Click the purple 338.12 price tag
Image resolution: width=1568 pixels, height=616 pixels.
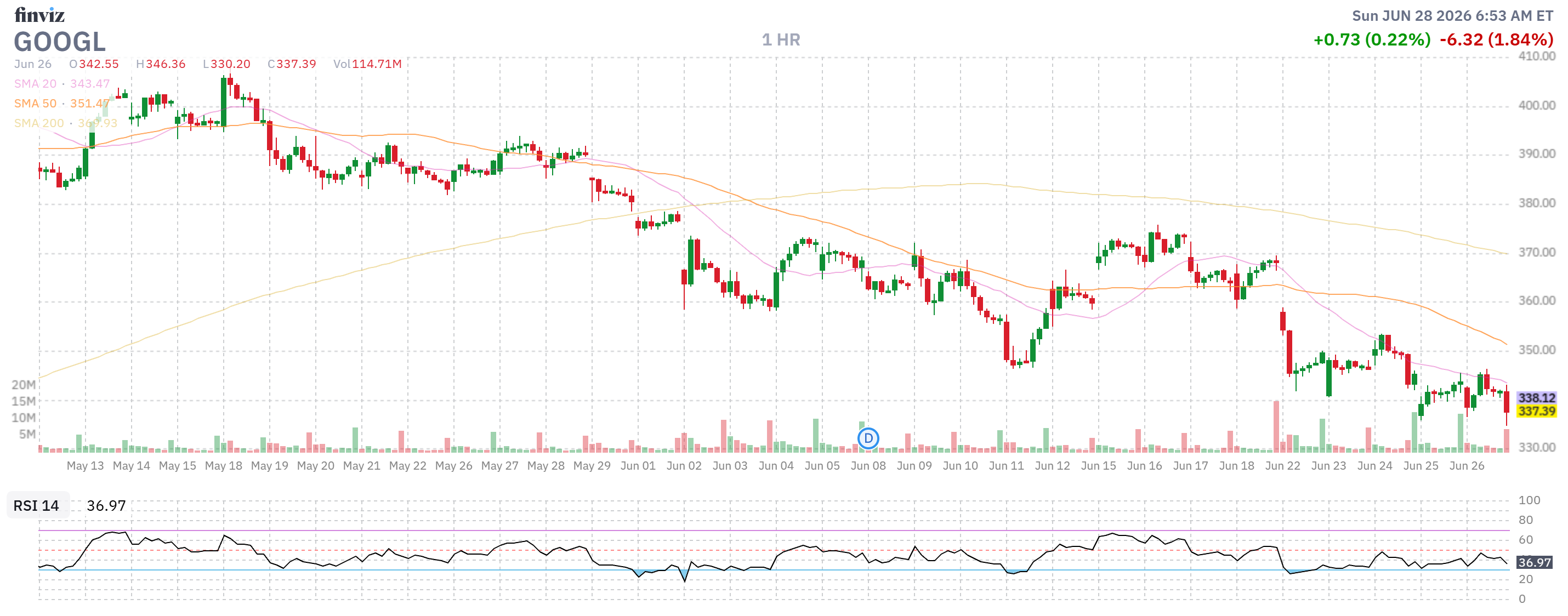click(x=1536, y=397)
